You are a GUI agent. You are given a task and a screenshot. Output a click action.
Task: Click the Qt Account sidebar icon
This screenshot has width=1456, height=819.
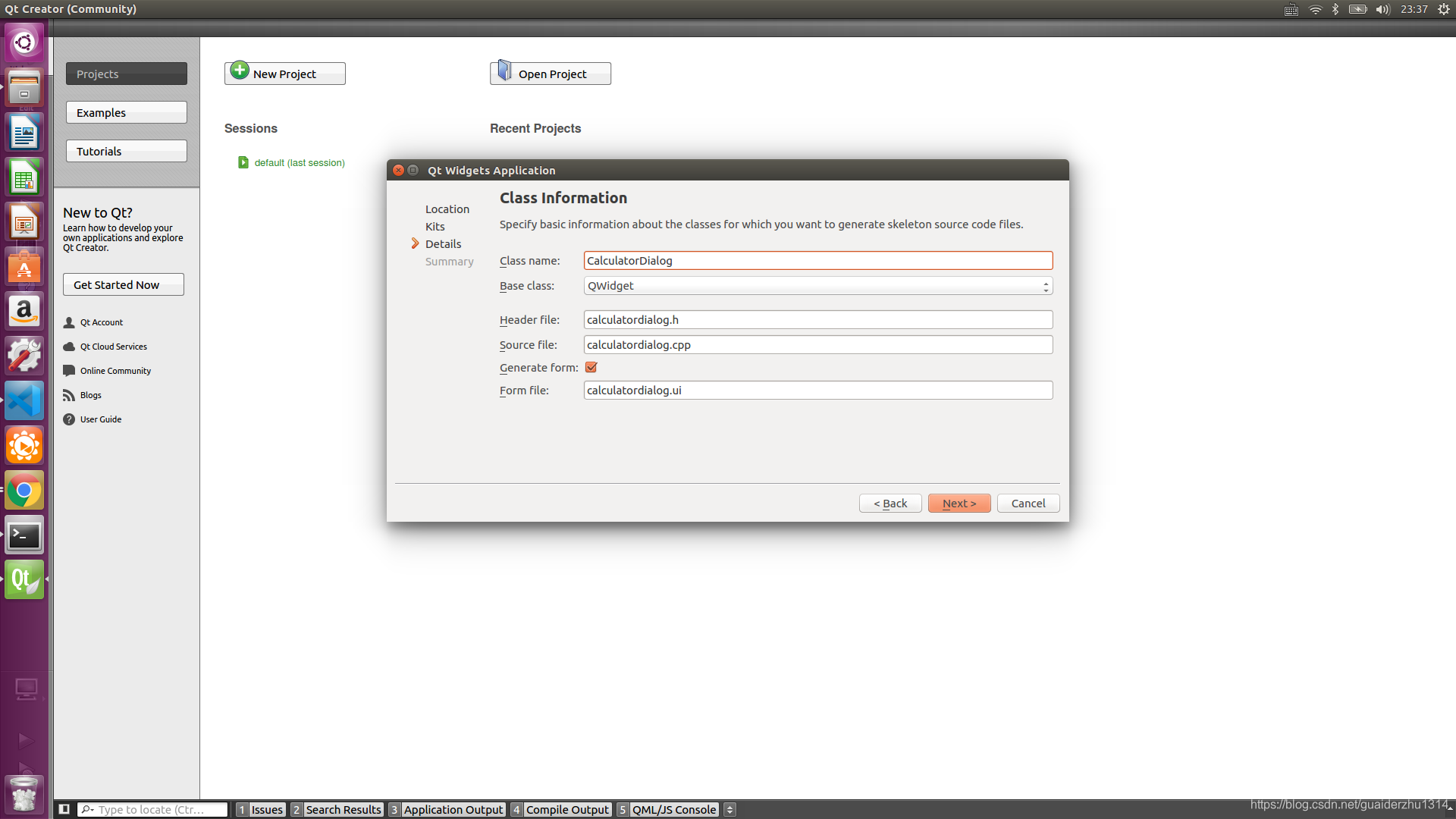tap(68, 321)
